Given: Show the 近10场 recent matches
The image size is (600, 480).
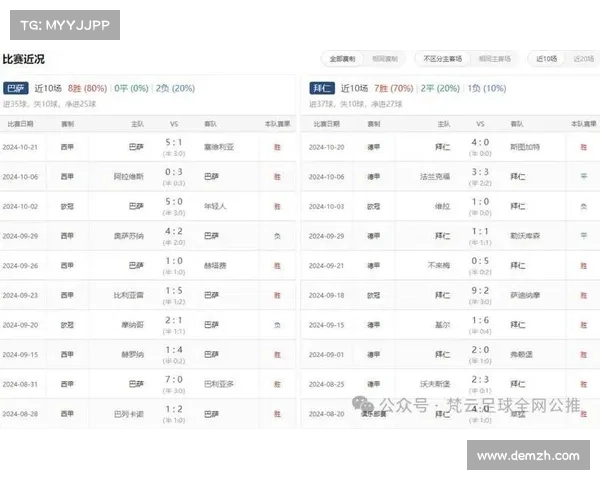Looking at the screenshot, I should point(546,59).
